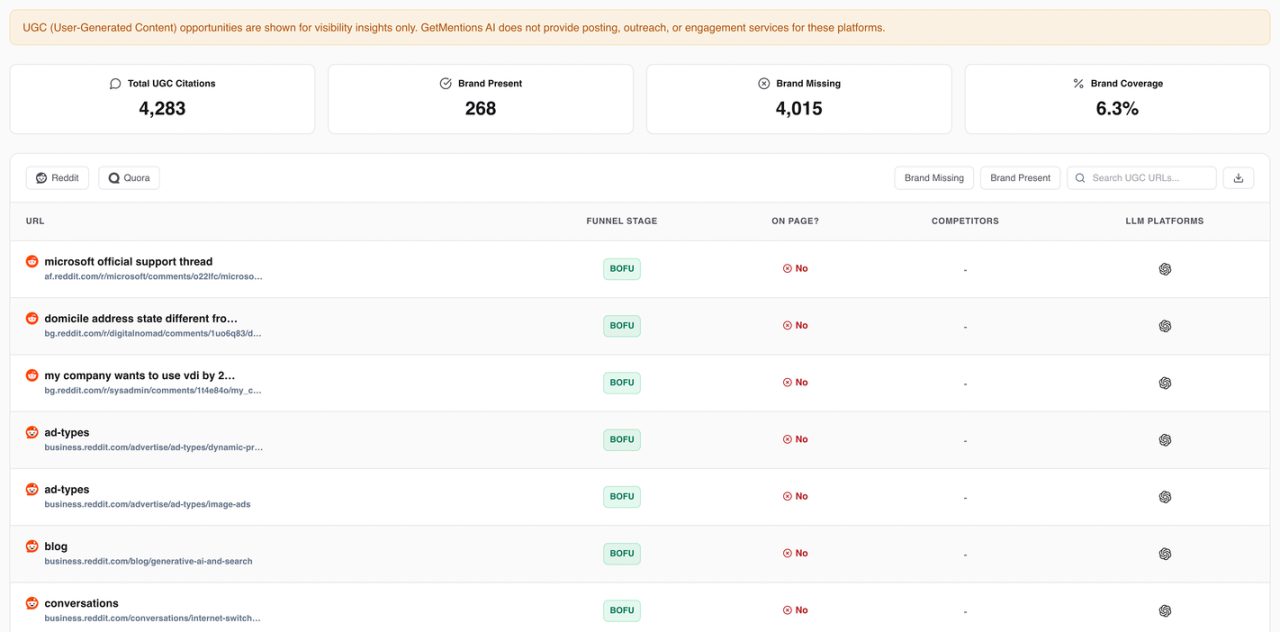Image resolution: width=1280 pixels, height=632 pixels.
Task: Click the bg.reddit.com digitalnomad URL text
Action: [x=153, y=333]
